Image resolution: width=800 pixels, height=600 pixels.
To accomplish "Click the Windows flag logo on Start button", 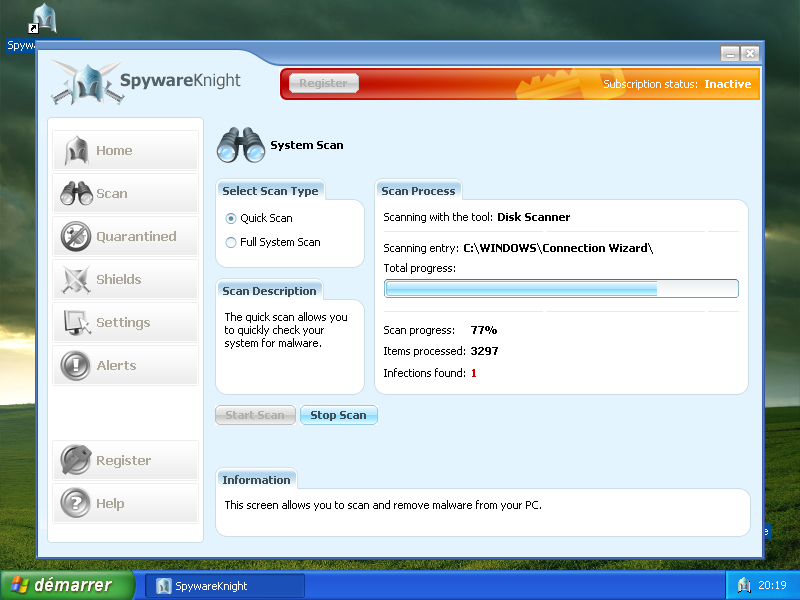I will [20, 585].
